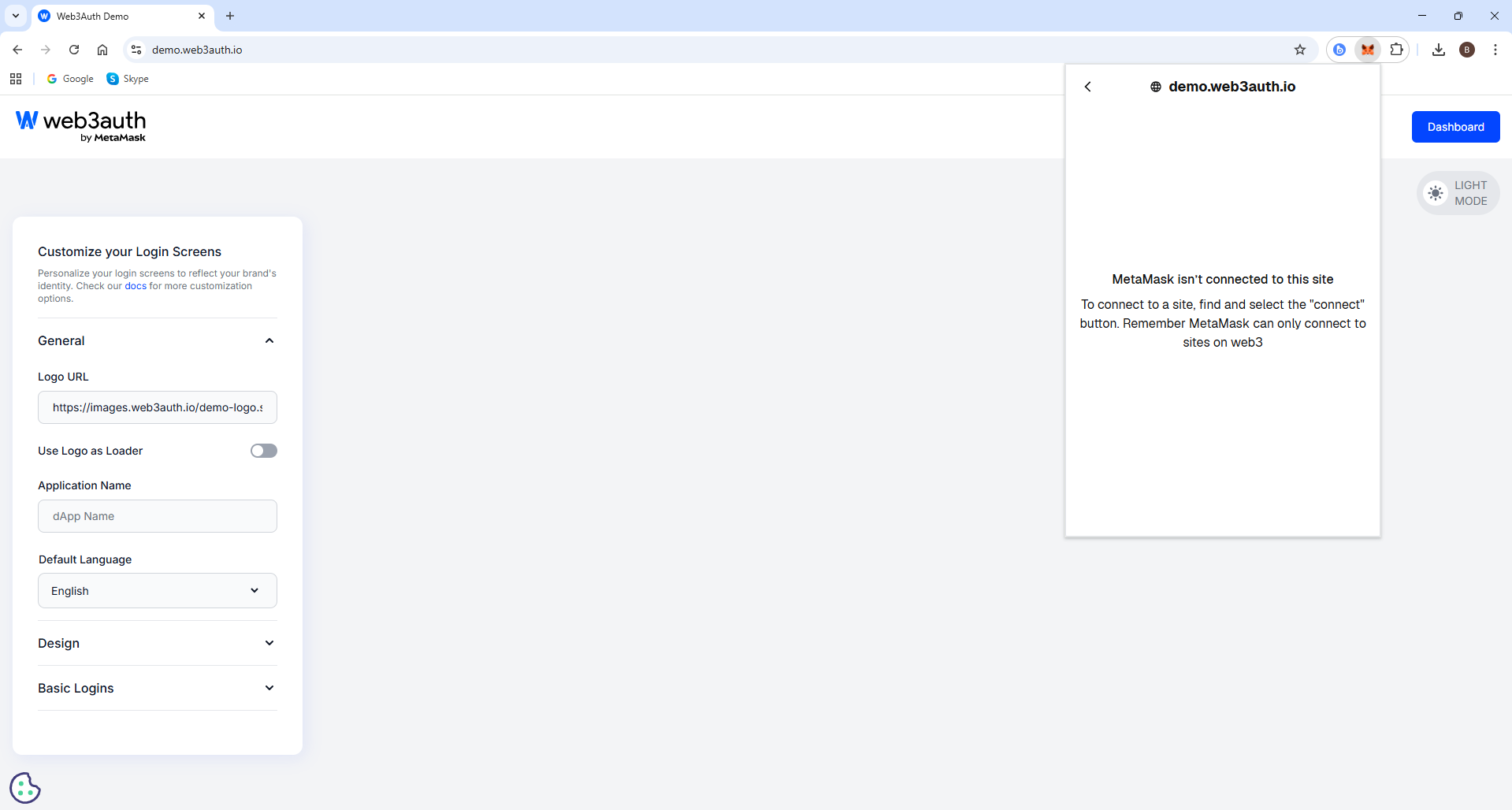Go to the browser home page
This screenshot has height=810, width=1512.
(x=102, y=50)
